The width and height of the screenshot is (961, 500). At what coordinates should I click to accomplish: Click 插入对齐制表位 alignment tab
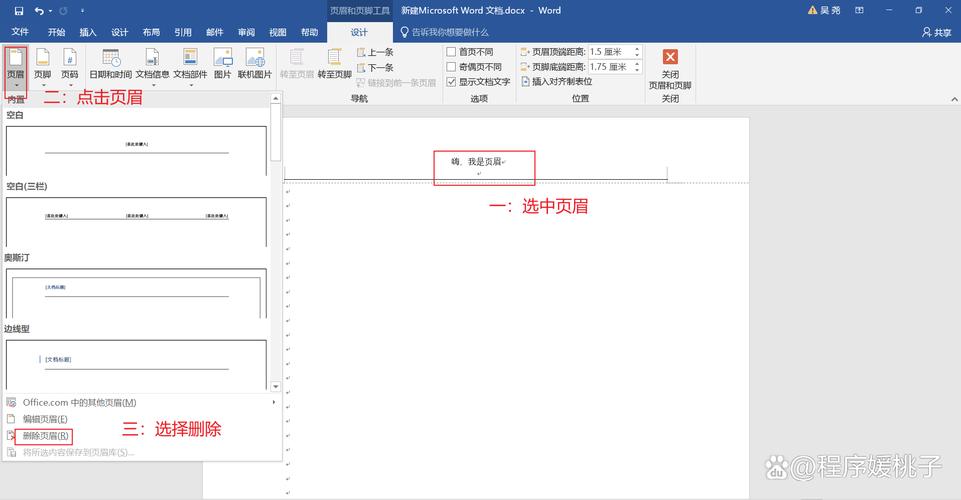(x=556, y=81)
